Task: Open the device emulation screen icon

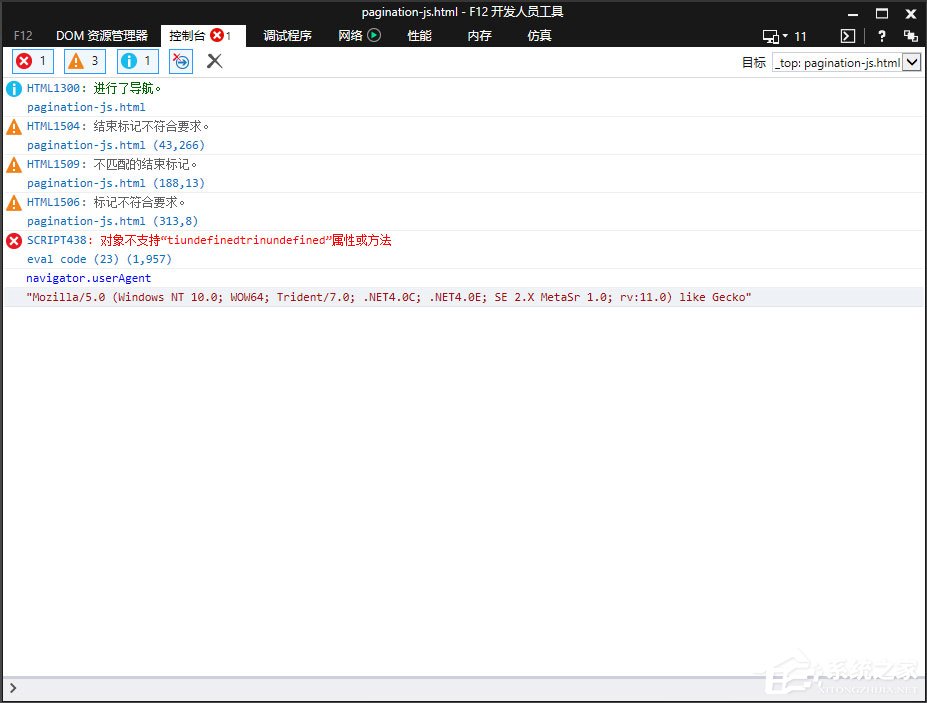Action: pos(768,35)
